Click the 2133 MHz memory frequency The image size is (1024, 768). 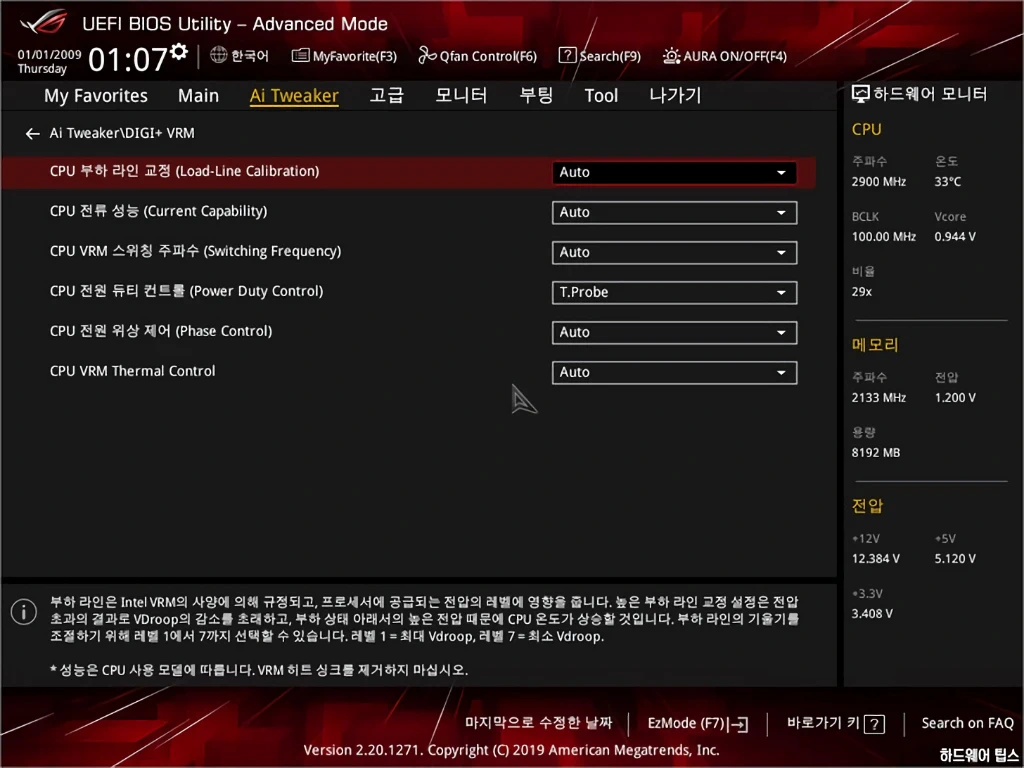click(878, 397)
